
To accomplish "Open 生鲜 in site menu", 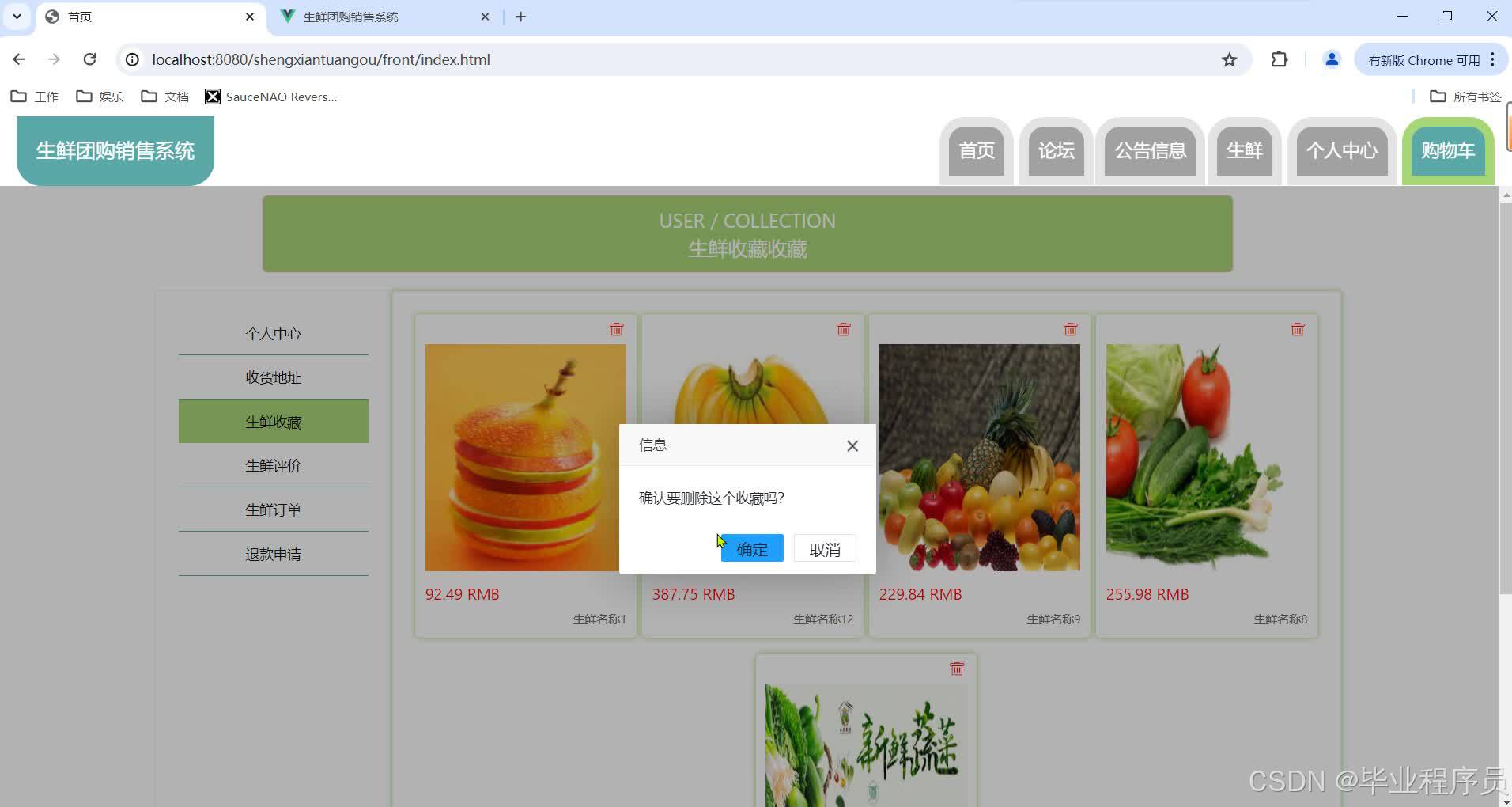I will click(x=1244, y=150).
